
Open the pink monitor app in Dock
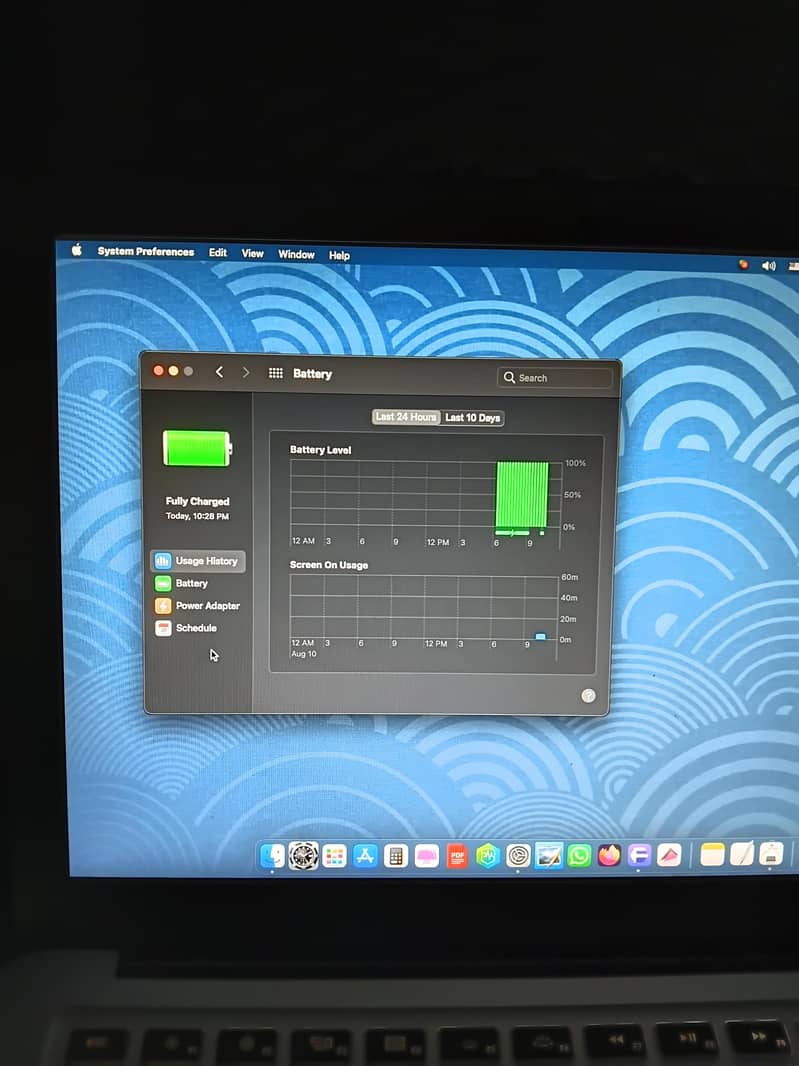(426, 856)
